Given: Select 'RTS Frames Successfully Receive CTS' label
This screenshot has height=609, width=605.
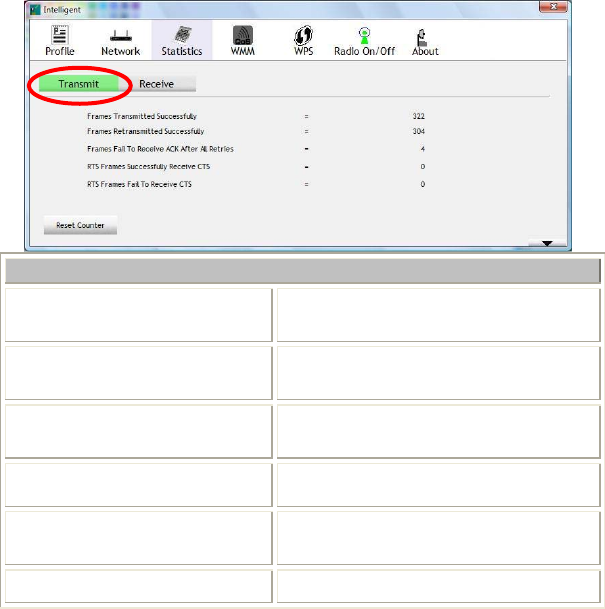Looking at the screenshot, I should point(148,167).
